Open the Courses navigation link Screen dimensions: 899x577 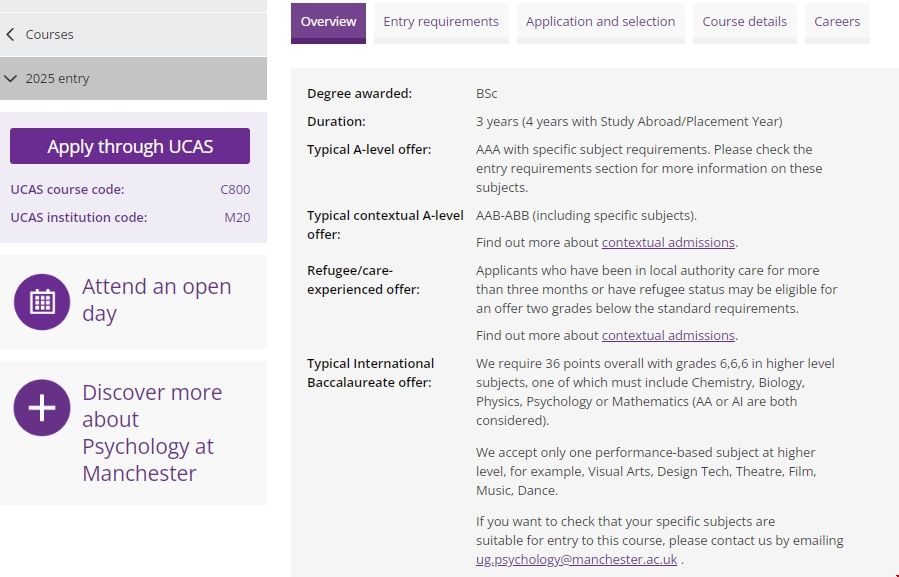click(x=49, y=35)
